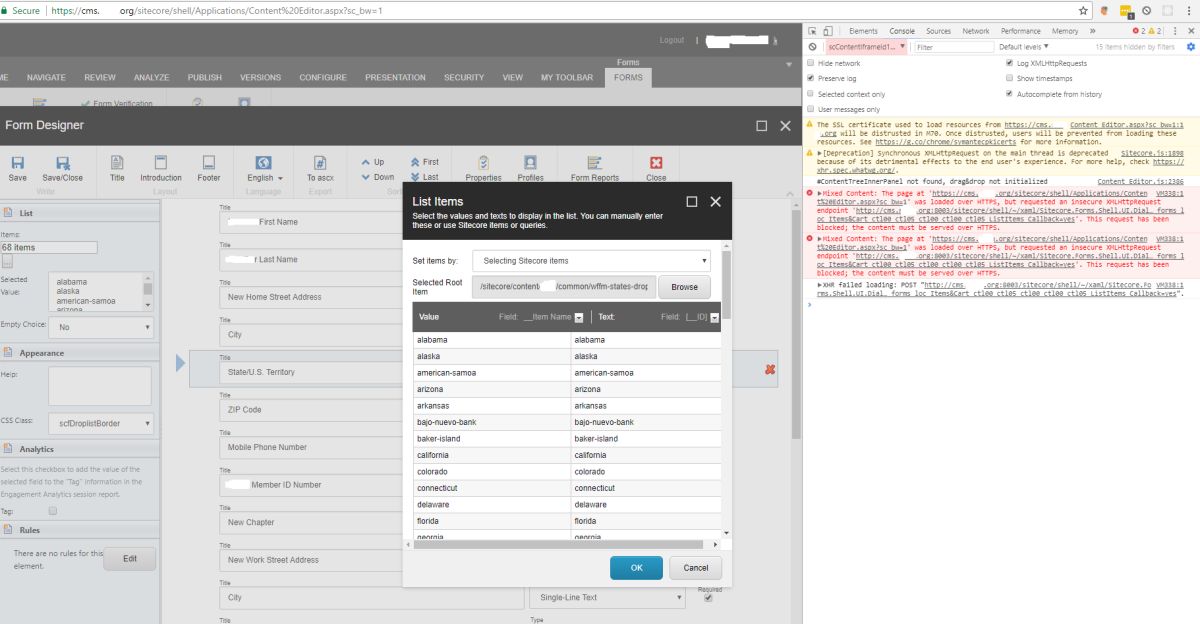Screen dimensions: 1200x624
Task: Cancel the List Items dialog
Action: pos(695,568)
